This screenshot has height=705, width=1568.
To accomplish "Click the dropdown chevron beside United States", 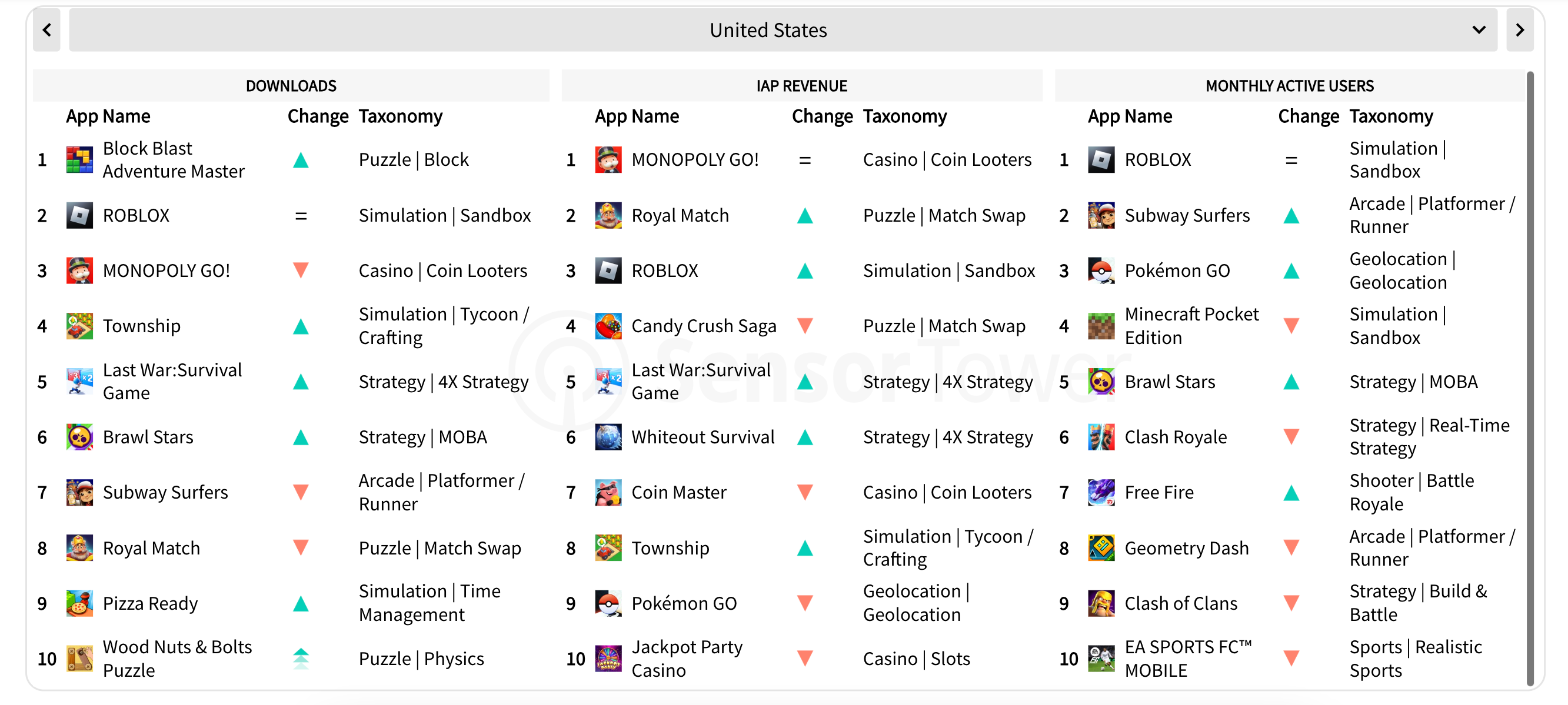I will point(1479,30).
